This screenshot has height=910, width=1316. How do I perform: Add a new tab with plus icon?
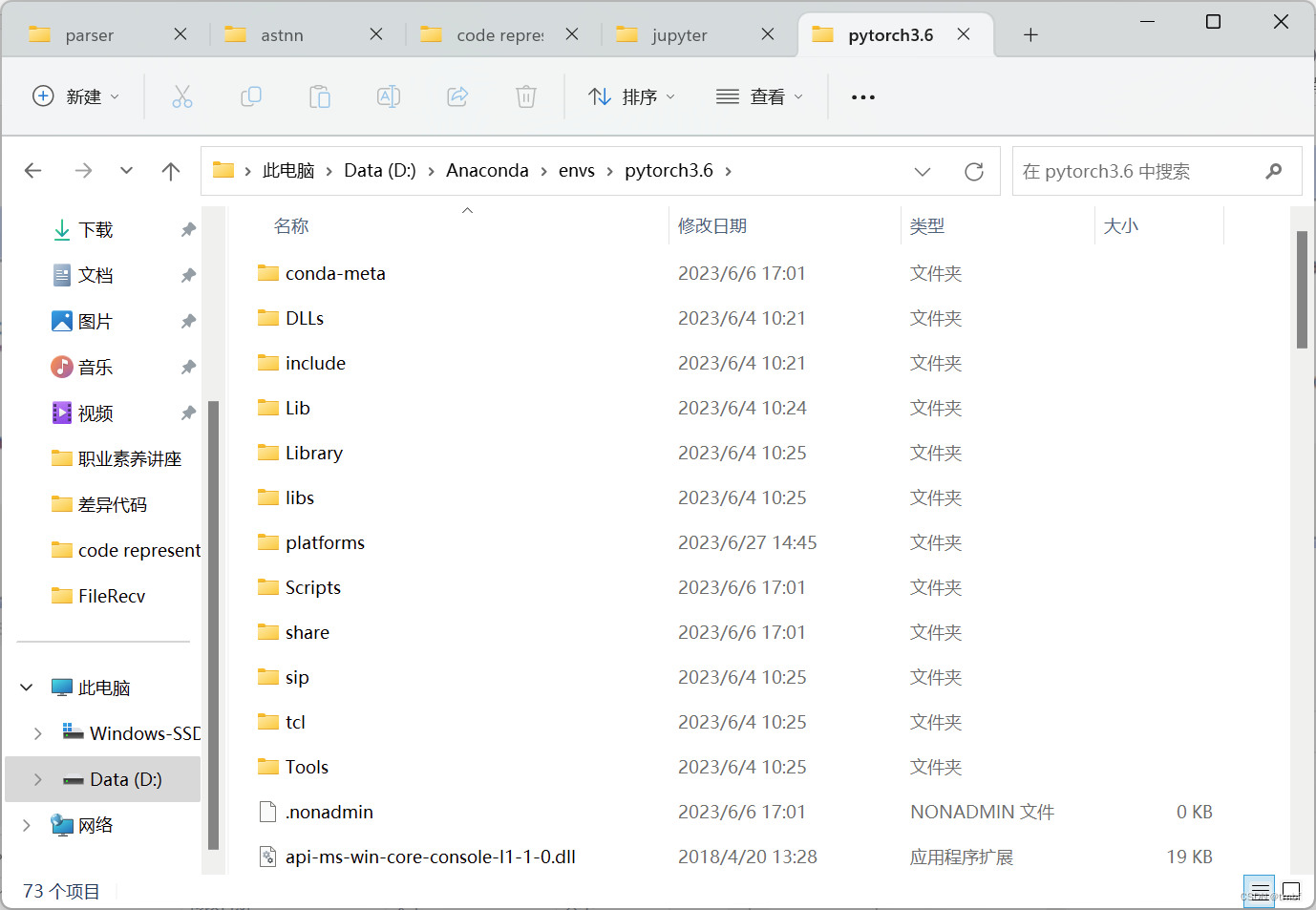[x=1030, y=35]
